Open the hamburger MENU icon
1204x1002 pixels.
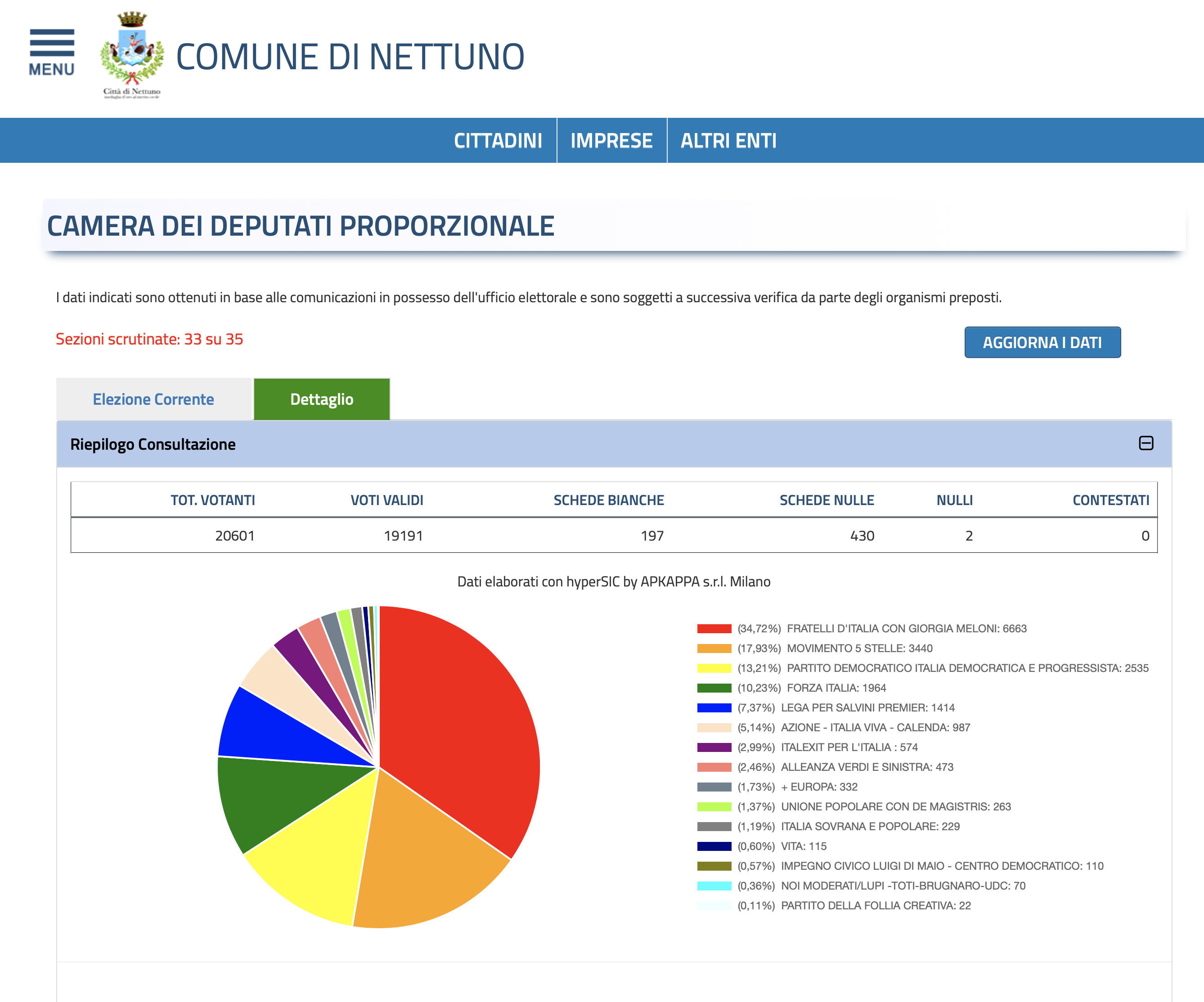coord(52,52)
